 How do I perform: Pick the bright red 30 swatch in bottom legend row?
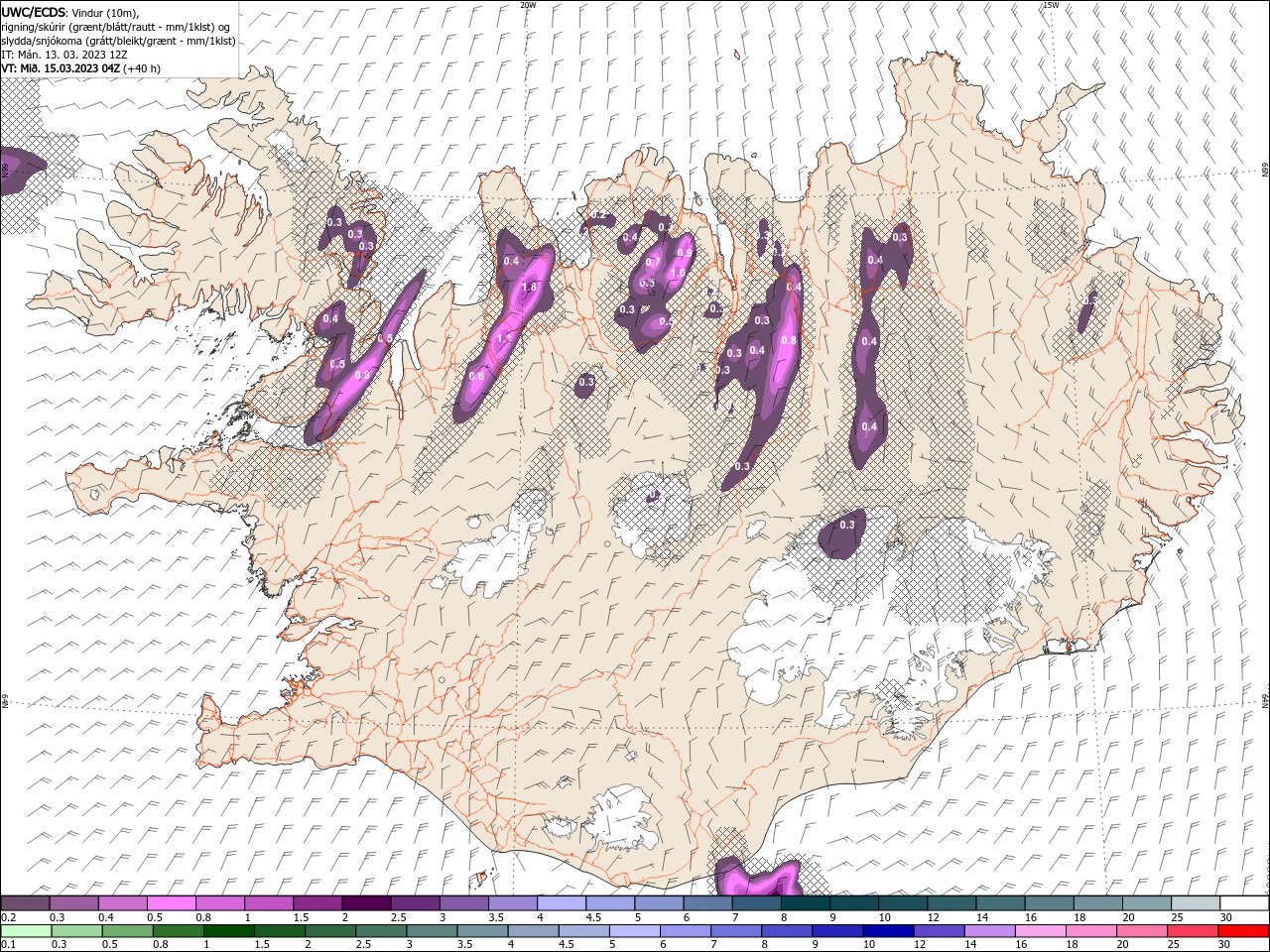[1243, 931]
